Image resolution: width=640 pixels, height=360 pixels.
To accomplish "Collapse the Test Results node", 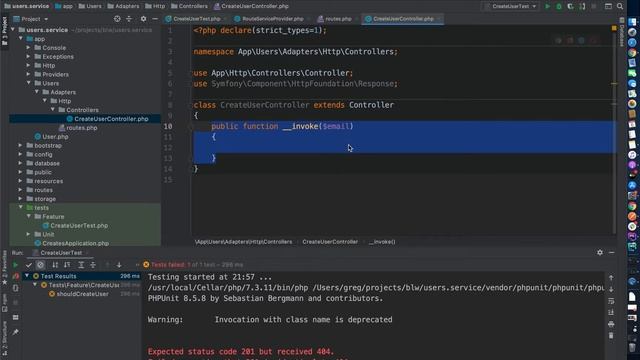I will (x=27, y=276).
